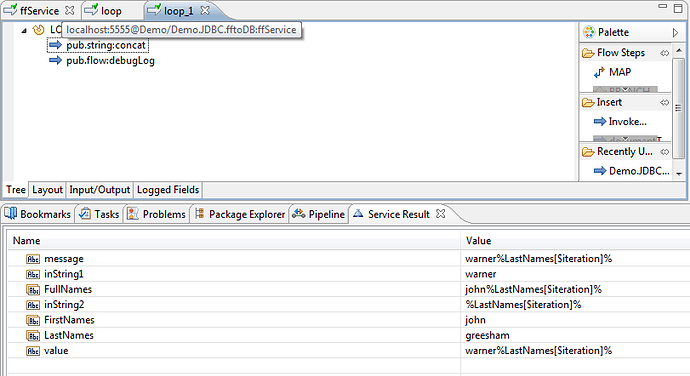Switch to the Input/Output tab
Screen dimensions: 690x376
(x=99, y=190)
